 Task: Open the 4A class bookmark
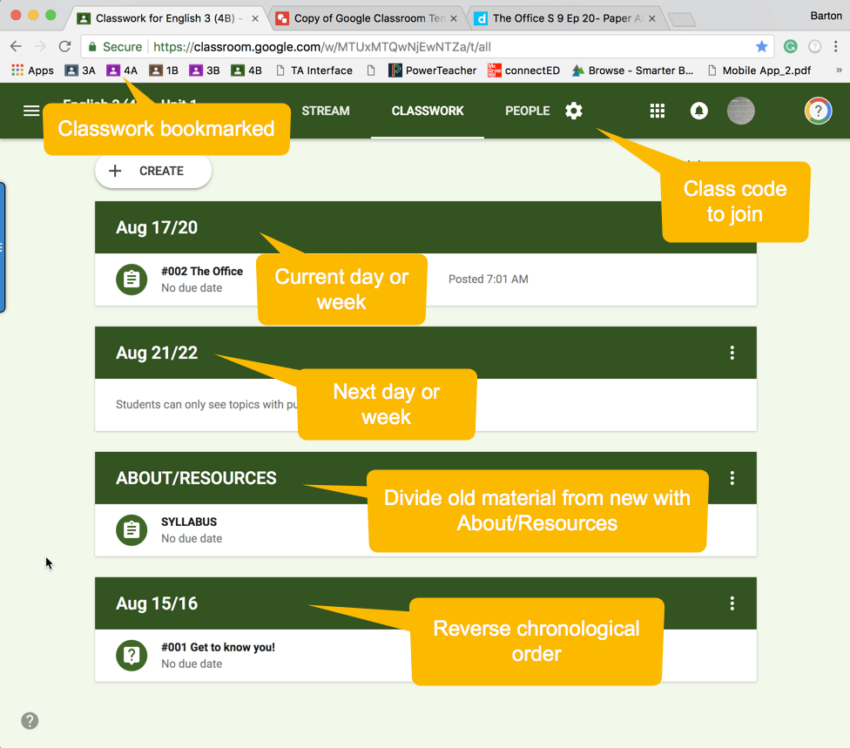[122, 70]
